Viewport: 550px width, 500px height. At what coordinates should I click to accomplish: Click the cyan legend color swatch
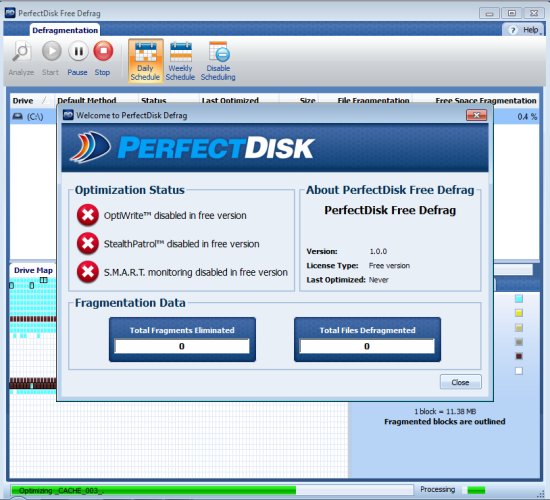click(x=519, y=299)
